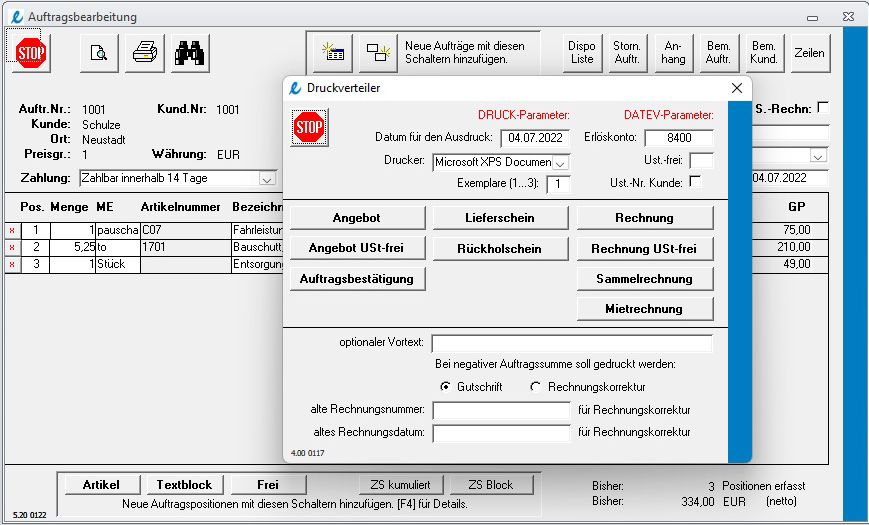
Task: Click the optionaler Vortext field
Action: (572, 343)
